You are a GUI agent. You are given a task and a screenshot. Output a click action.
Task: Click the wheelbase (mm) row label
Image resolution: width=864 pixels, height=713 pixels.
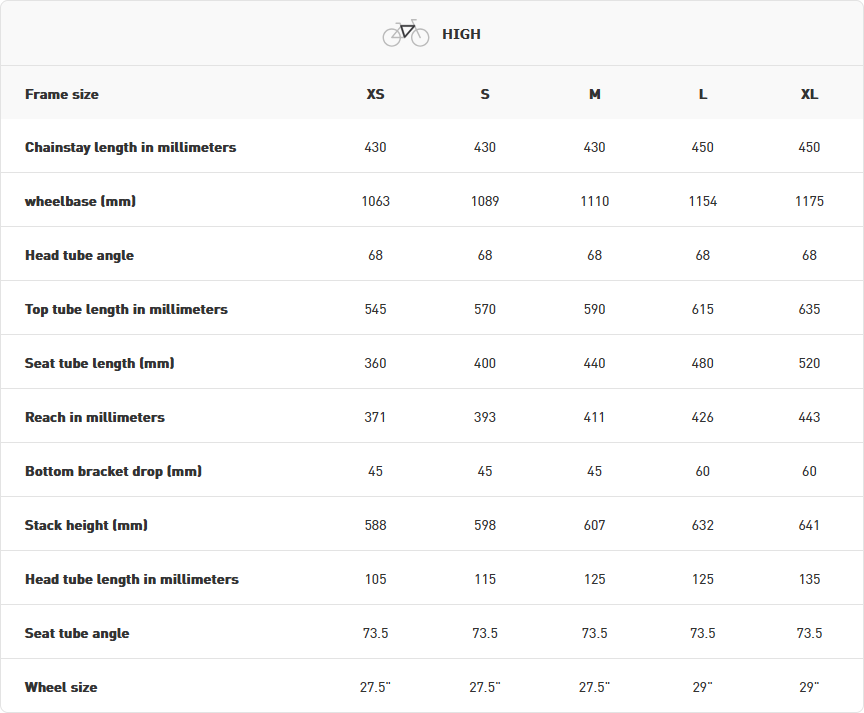(80, 201)
